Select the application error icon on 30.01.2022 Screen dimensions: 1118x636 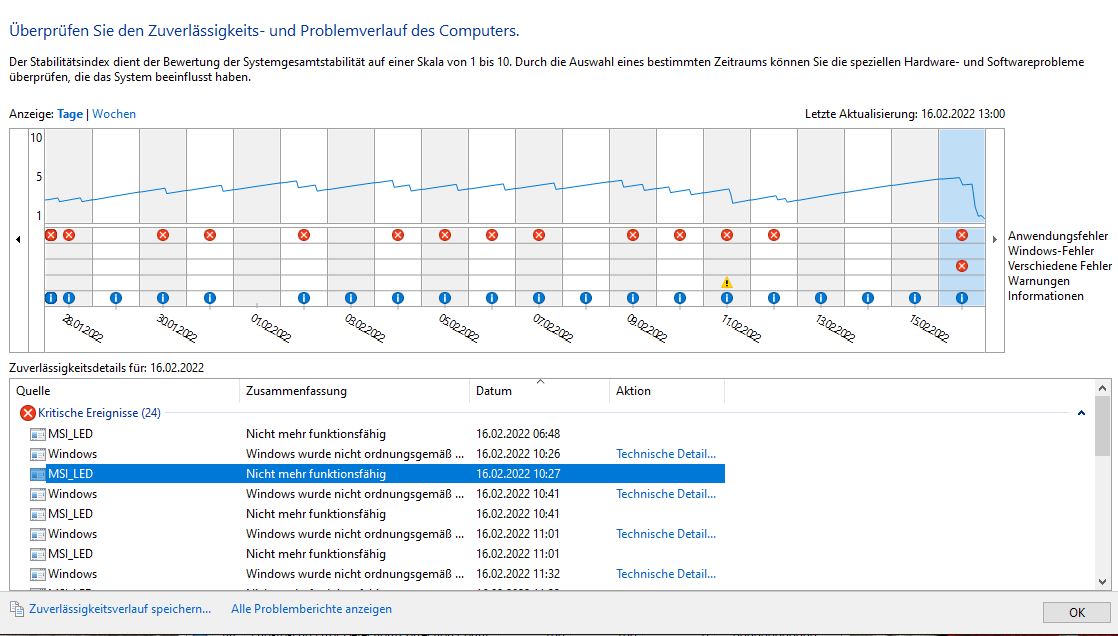point(163,235)
